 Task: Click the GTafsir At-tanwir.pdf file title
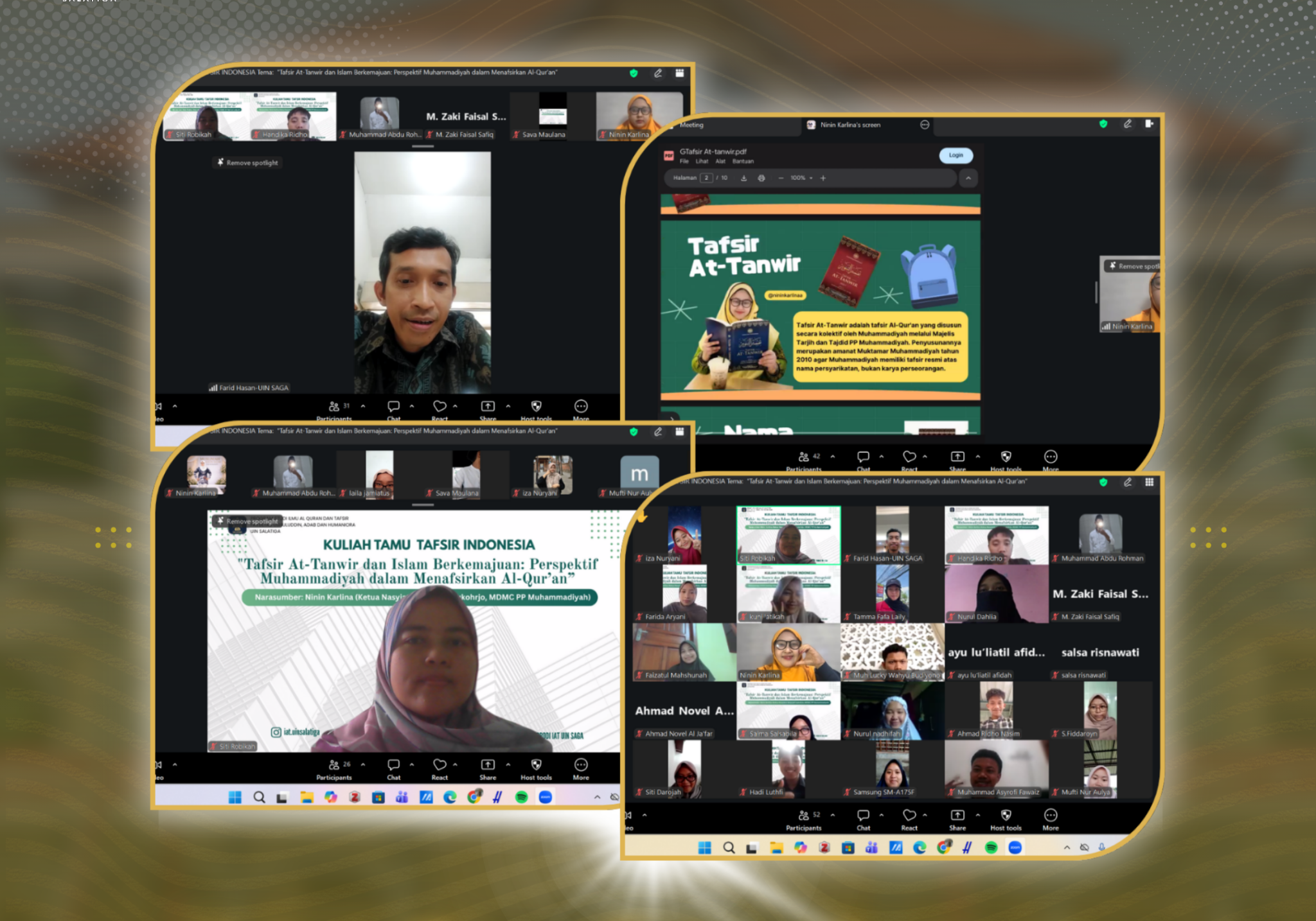coord(713,152)
